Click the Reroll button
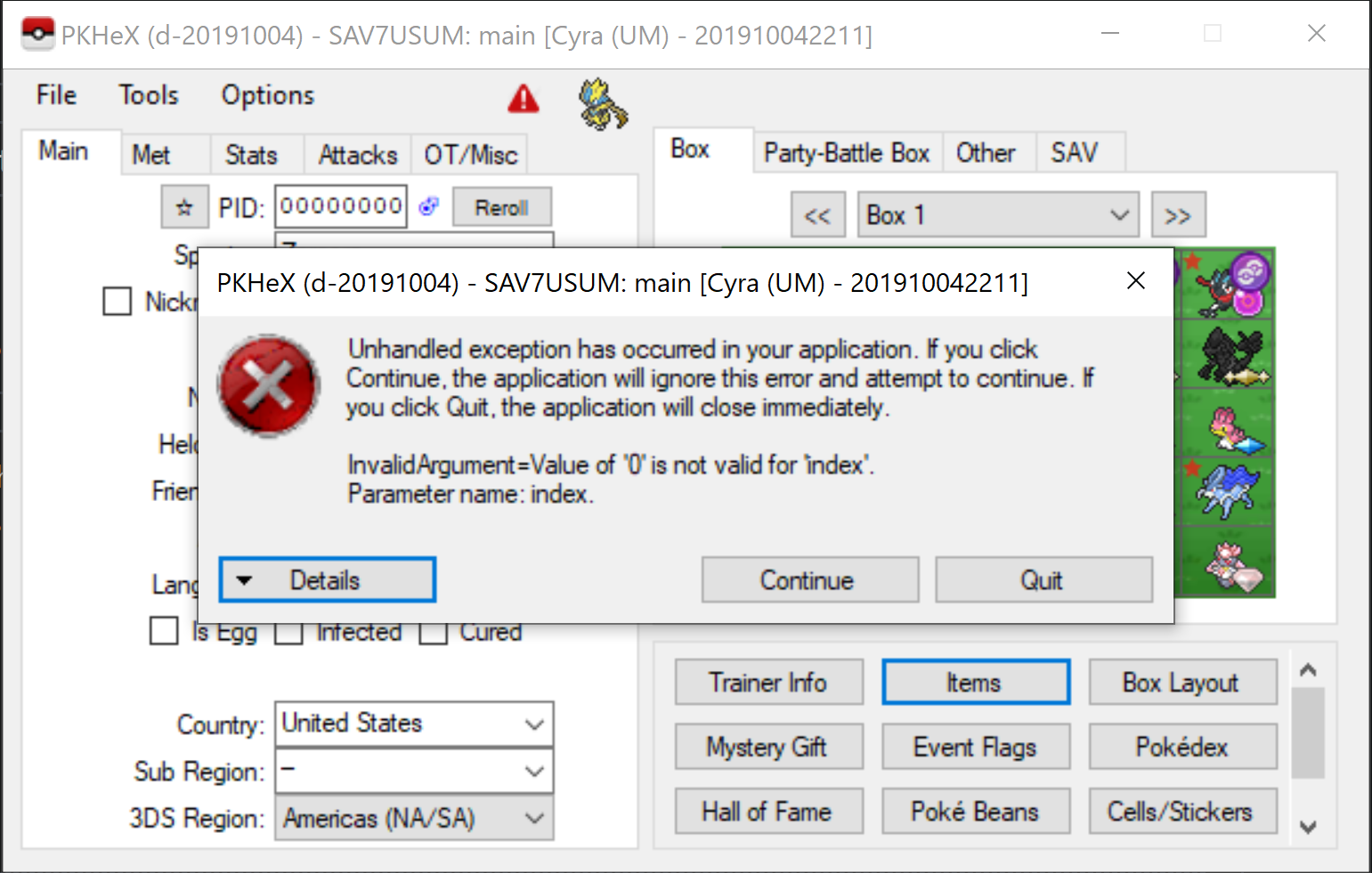This screenshot has width=1372, height=873. pyautogui.click(x=502, y=207)
